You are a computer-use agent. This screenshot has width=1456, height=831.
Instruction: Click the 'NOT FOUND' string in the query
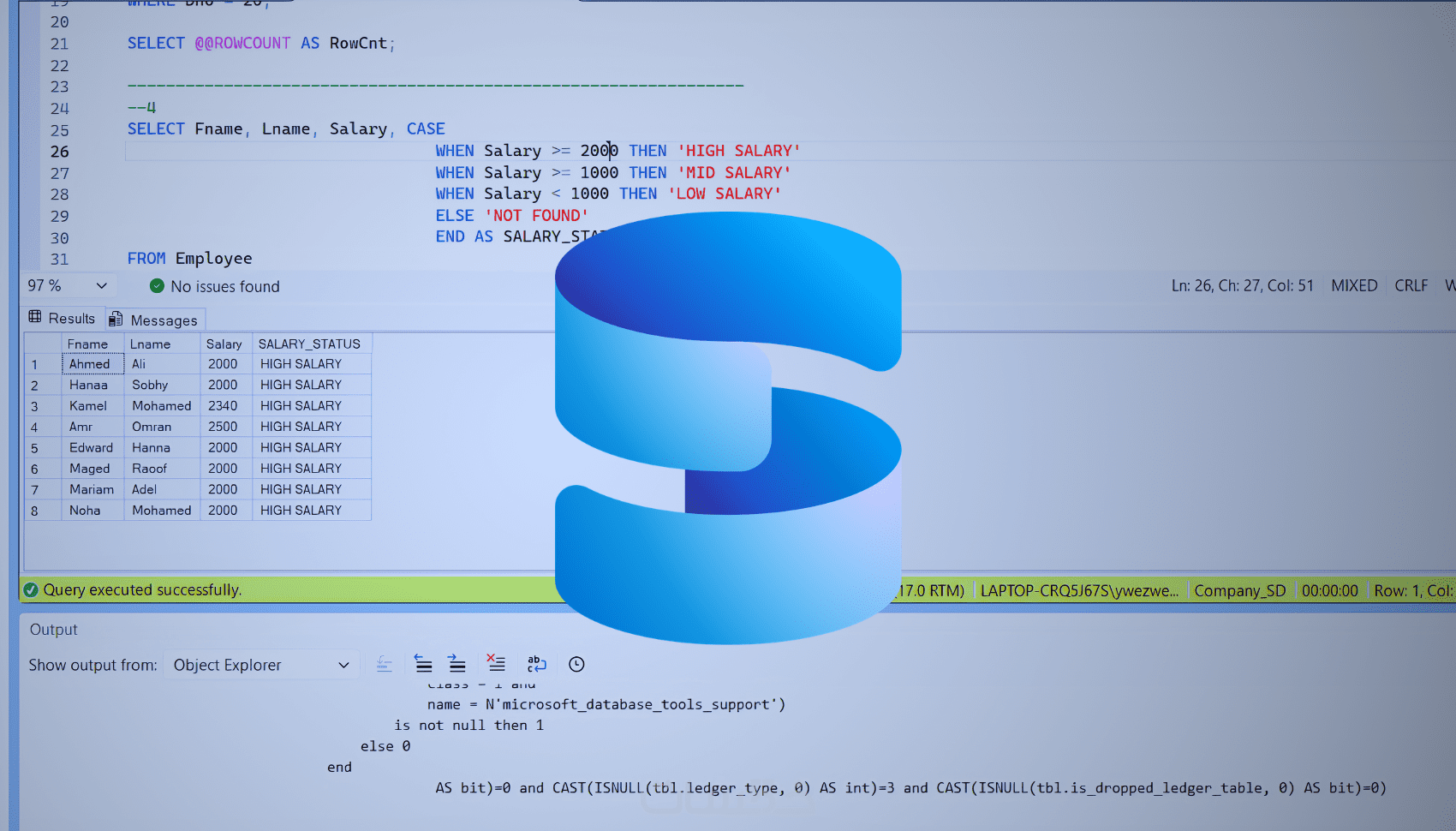coord(536,215)
